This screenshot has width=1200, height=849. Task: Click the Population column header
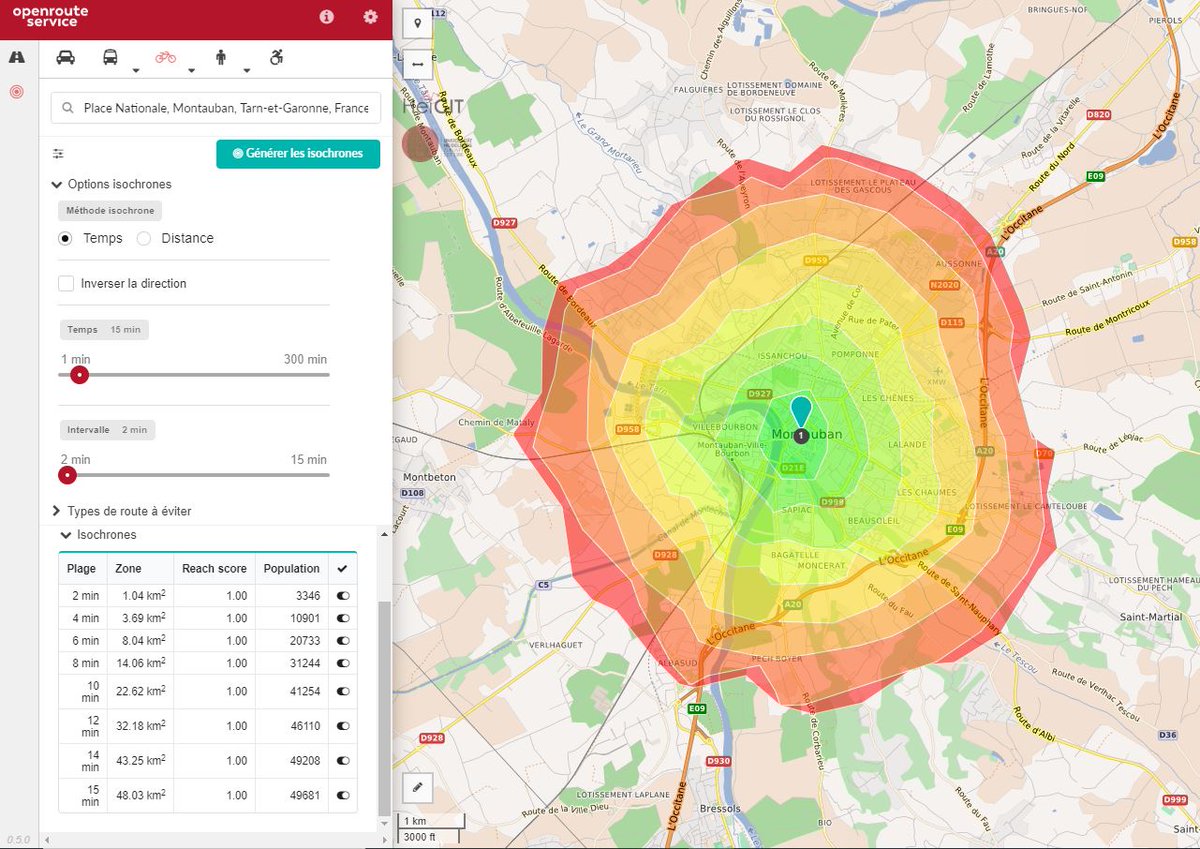pyautogui.click(x=292, y=568)
